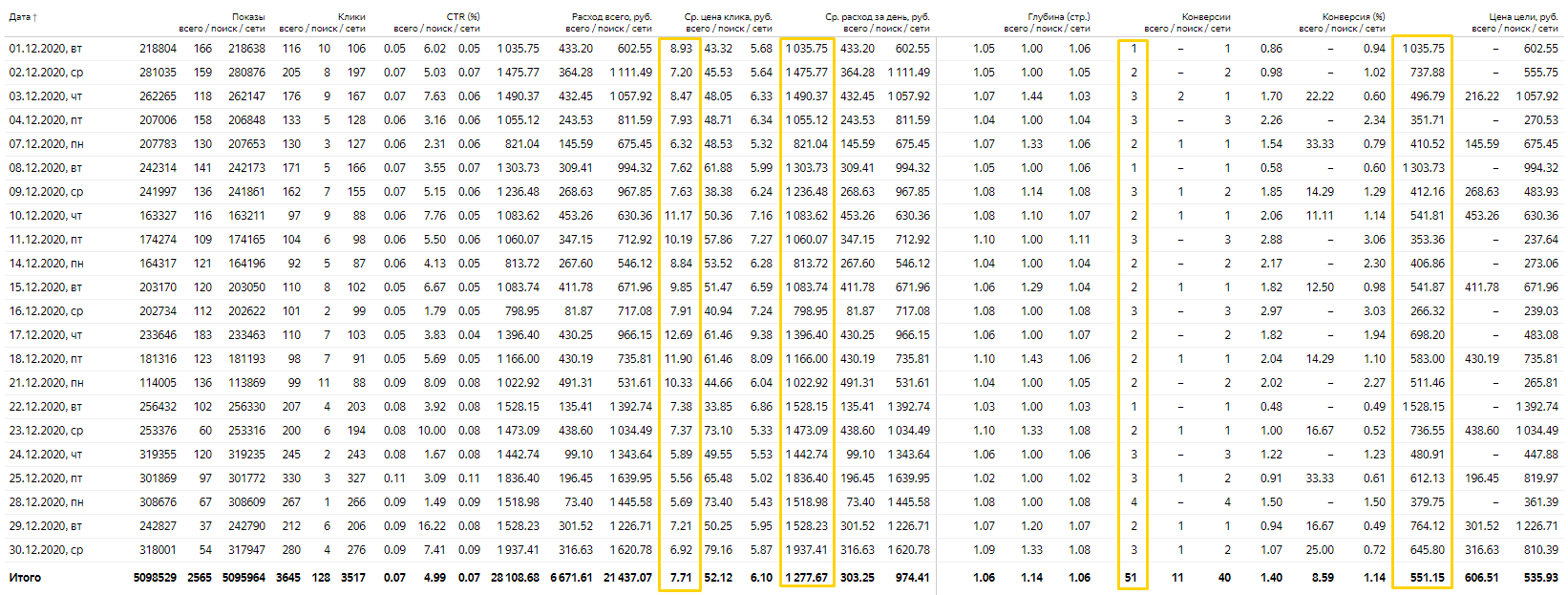Select the 30.12.2020, ср date row

pyautogui.click(x=47, y=549)
